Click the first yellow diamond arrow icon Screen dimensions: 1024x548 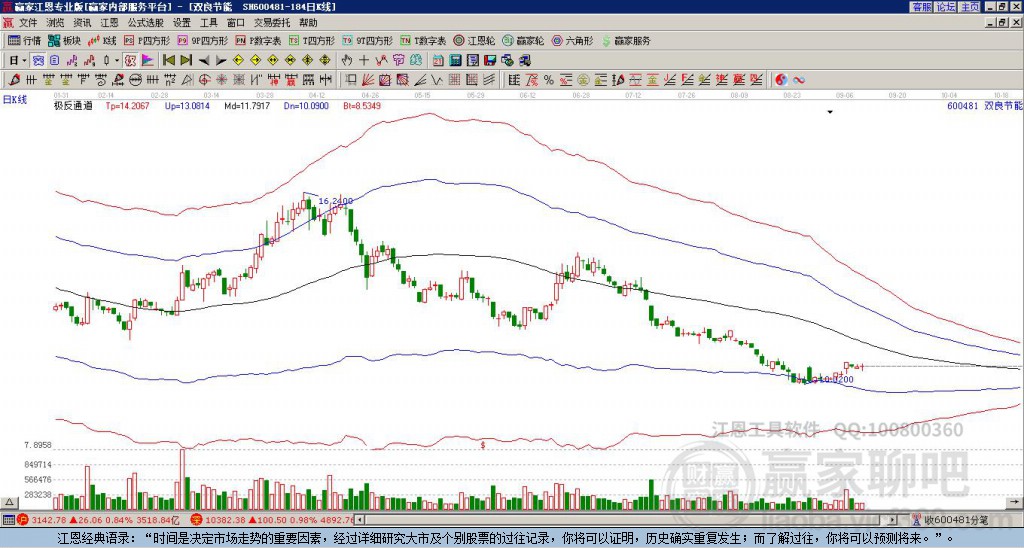pos(238,61)
